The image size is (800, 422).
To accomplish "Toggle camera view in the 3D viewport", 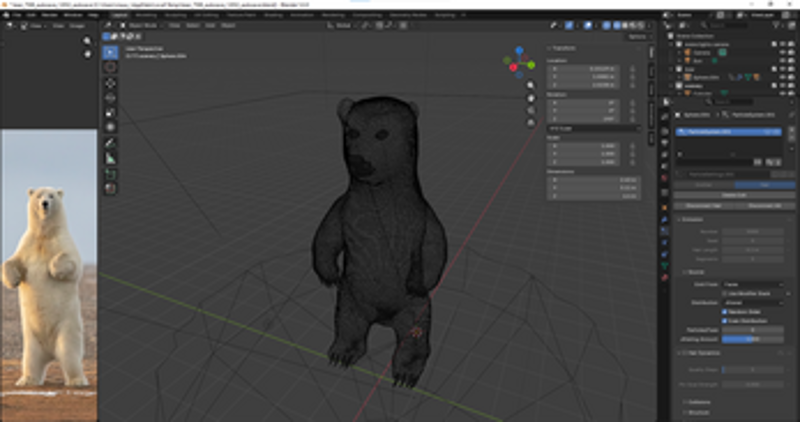I will point(531,110).
